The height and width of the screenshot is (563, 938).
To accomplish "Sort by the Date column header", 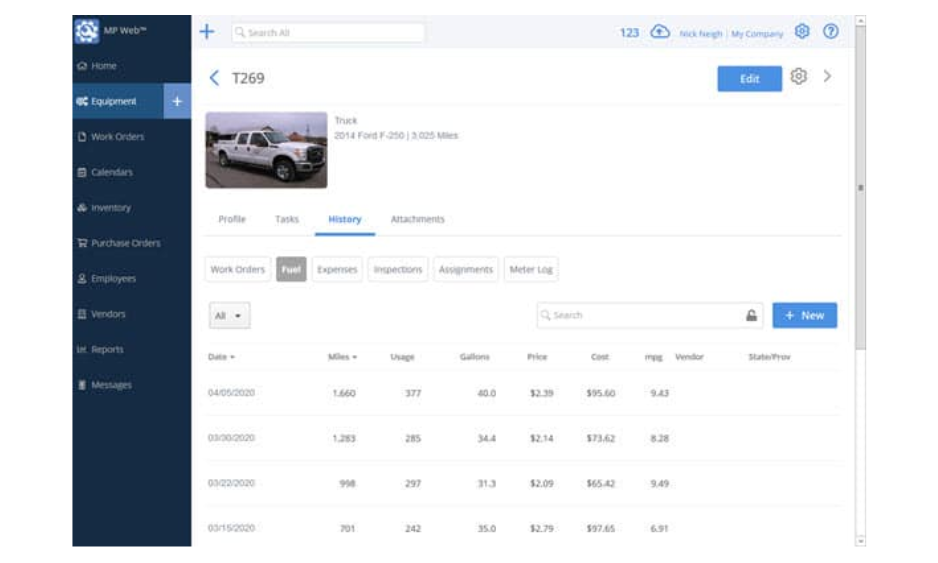I will click(x=221, y=357).
